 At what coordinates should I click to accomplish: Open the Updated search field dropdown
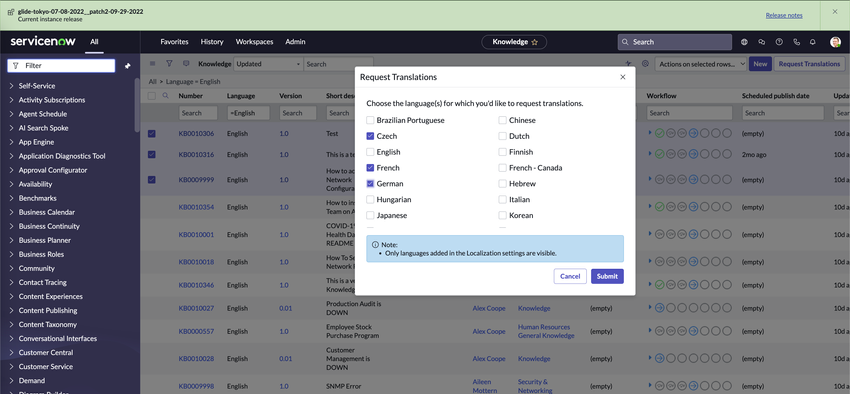pos(268,64)
